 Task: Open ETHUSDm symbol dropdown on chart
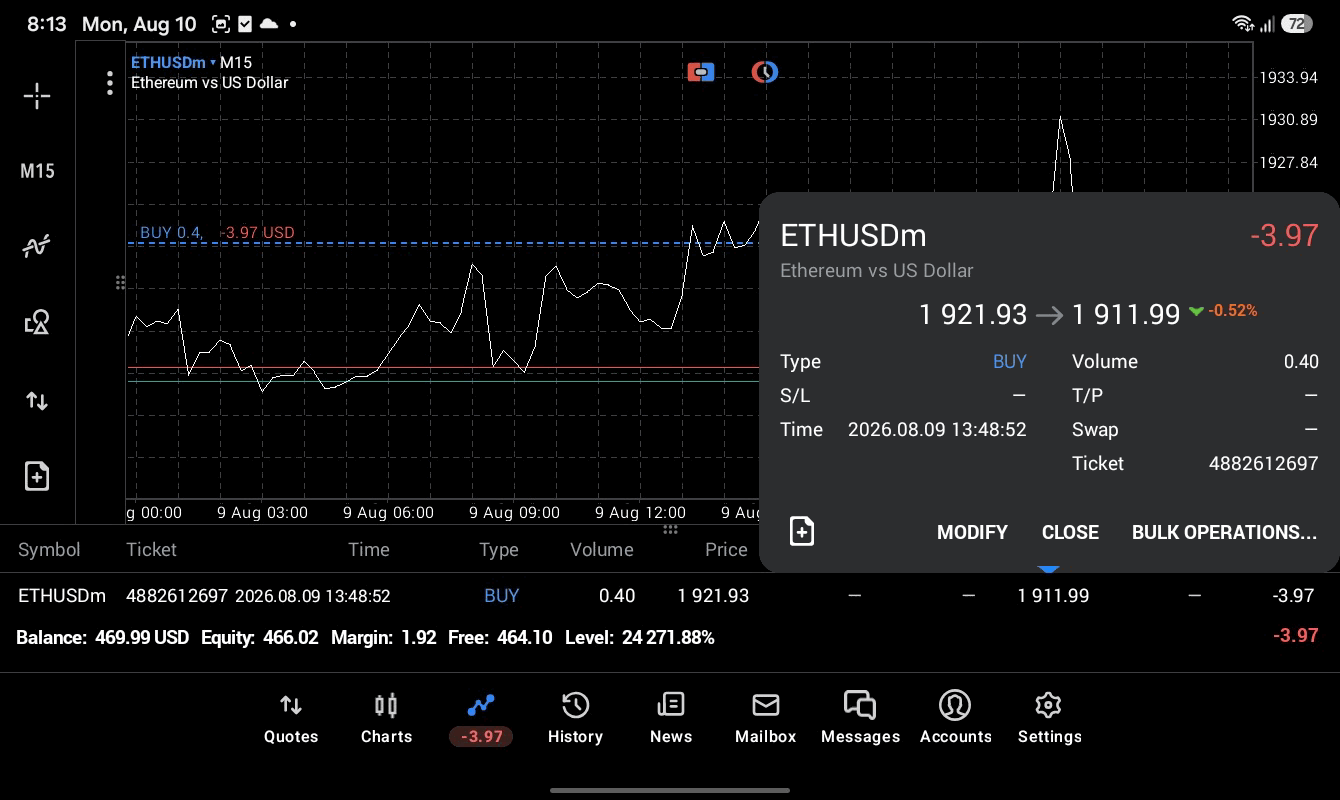coord(173,62)
